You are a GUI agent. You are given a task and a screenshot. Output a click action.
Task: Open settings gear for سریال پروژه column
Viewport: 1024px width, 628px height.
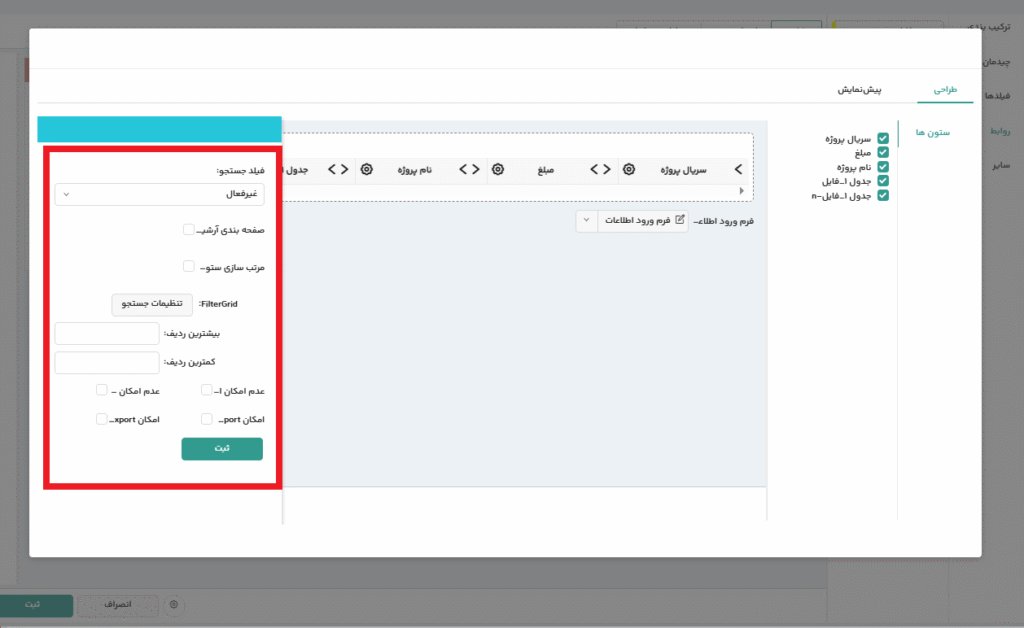coord(629,169)
